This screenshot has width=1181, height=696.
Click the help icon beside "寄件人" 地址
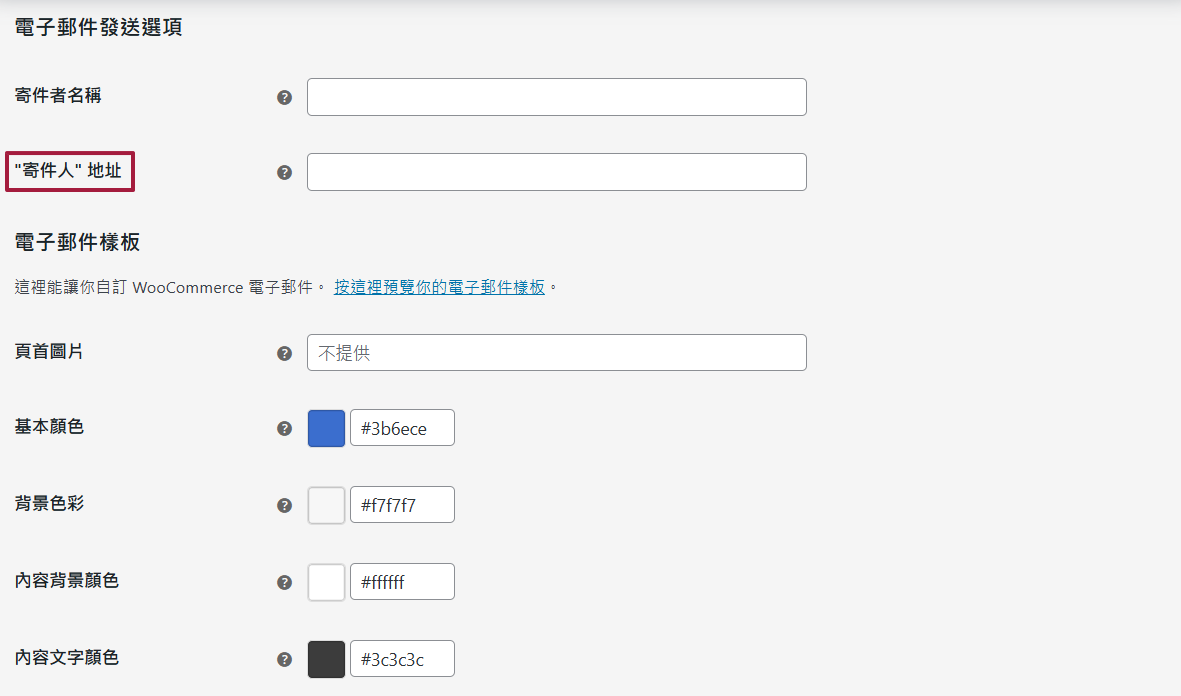[x=285, y=171]
